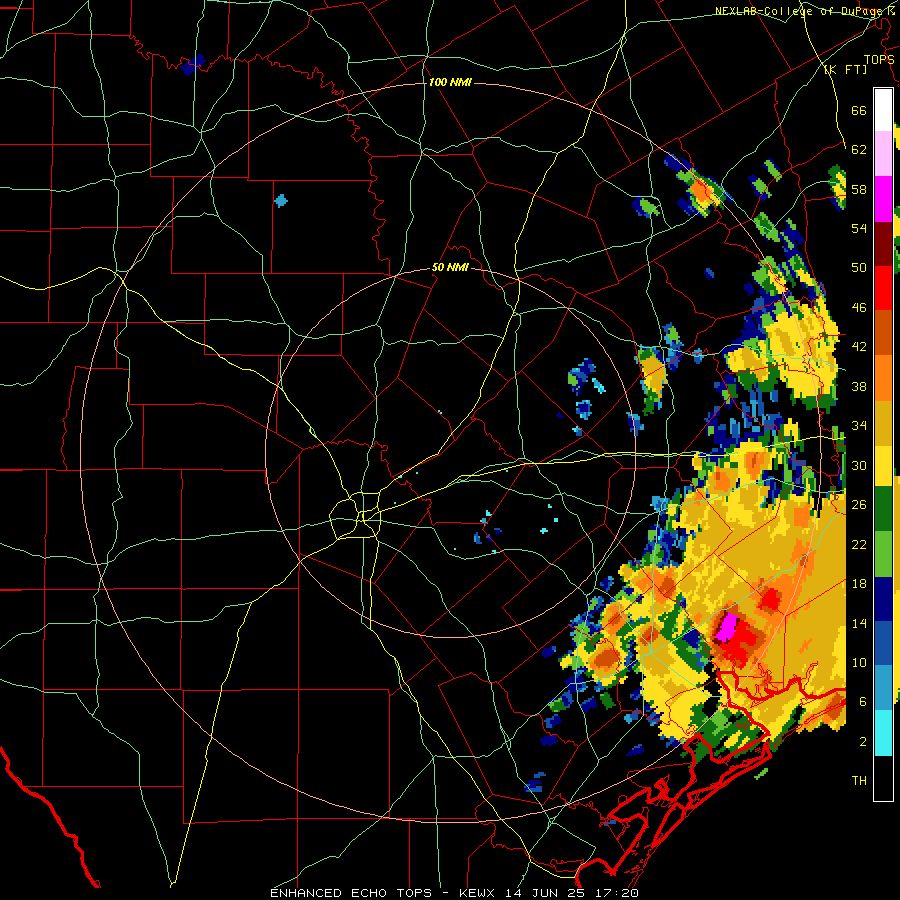Screen dimensions: 900x900
Task: Pick the dark green legend swatch
Action: coord(883,509)
